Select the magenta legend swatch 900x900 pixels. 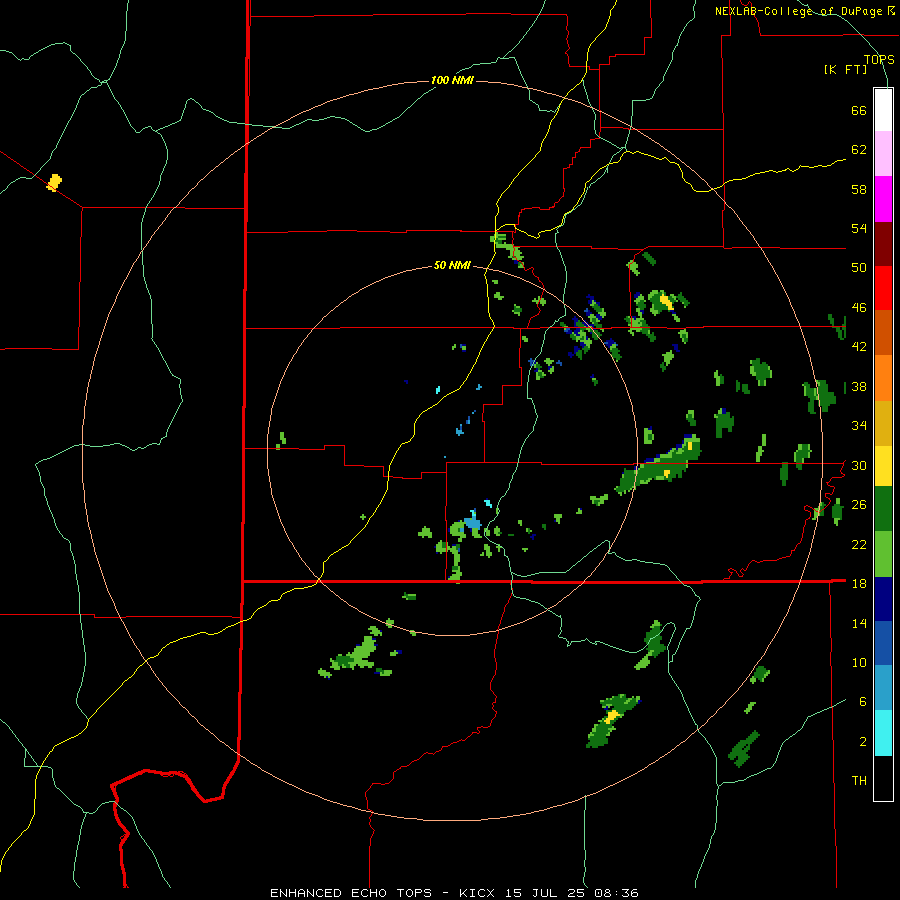pyautogui.click(x=883, y=199)
